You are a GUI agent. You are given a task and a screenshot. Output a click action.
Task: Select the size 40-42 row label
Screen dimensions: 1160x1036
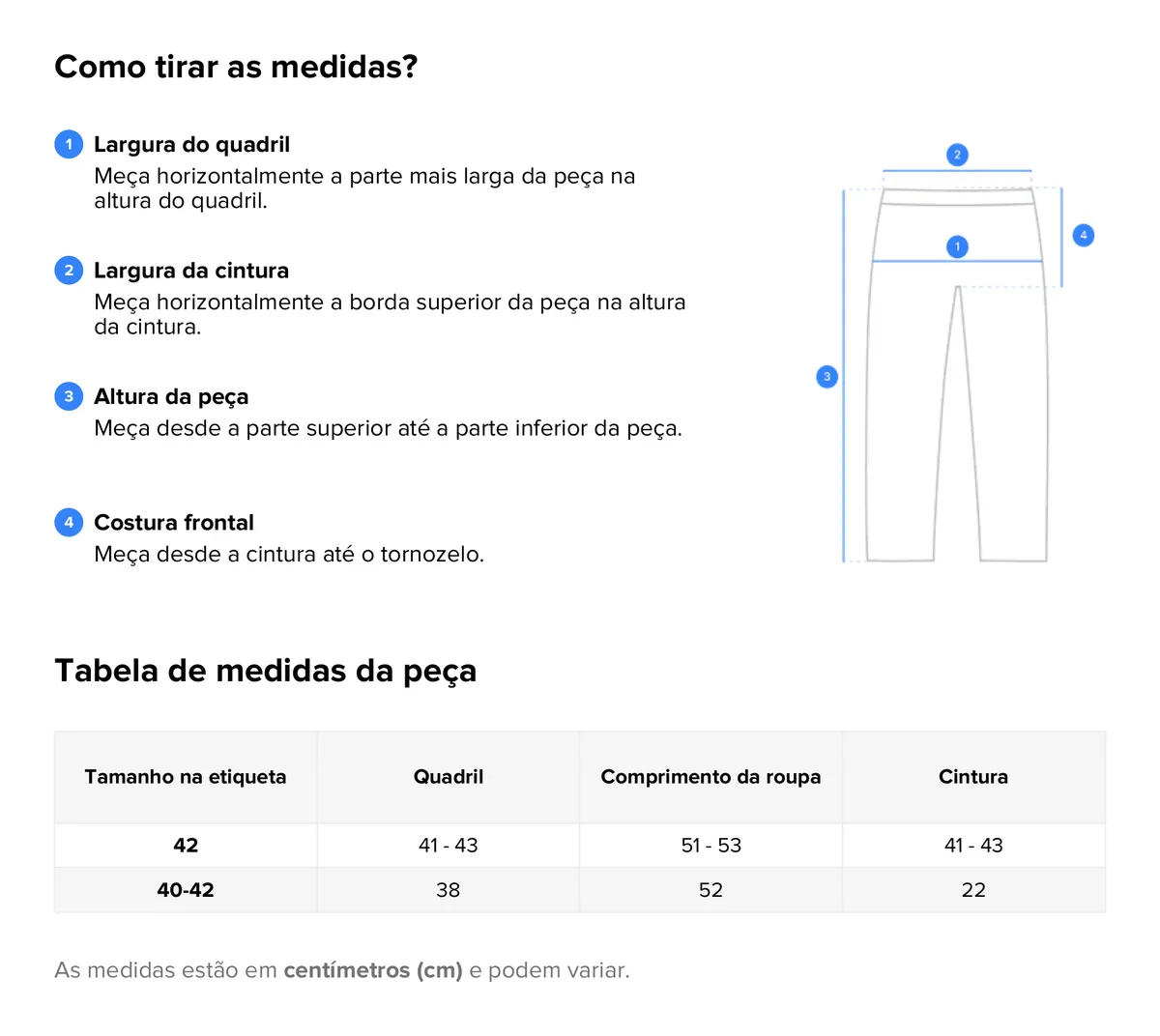186,890
